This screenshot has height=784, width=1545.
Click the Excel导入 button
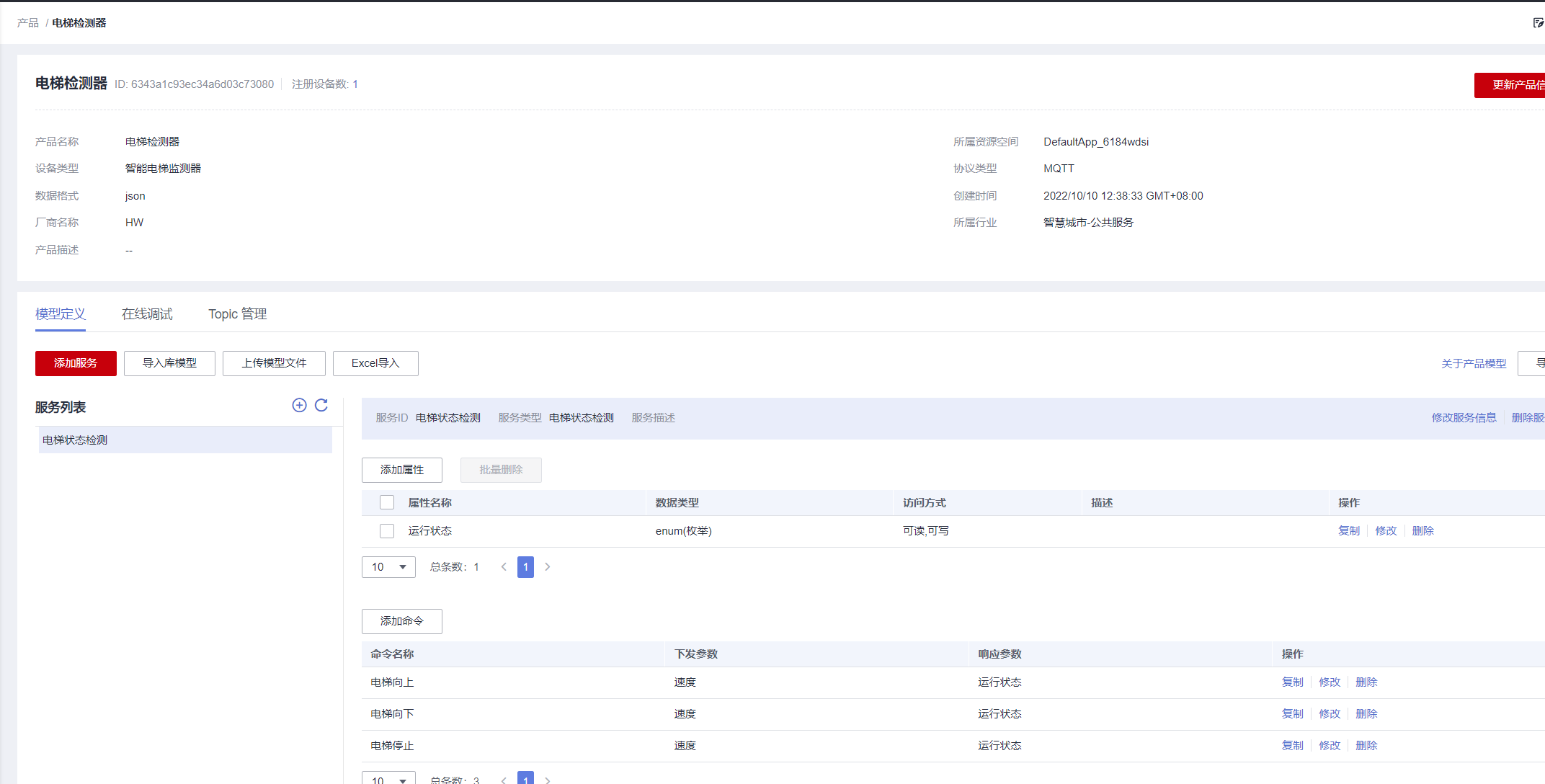point(375,363)
